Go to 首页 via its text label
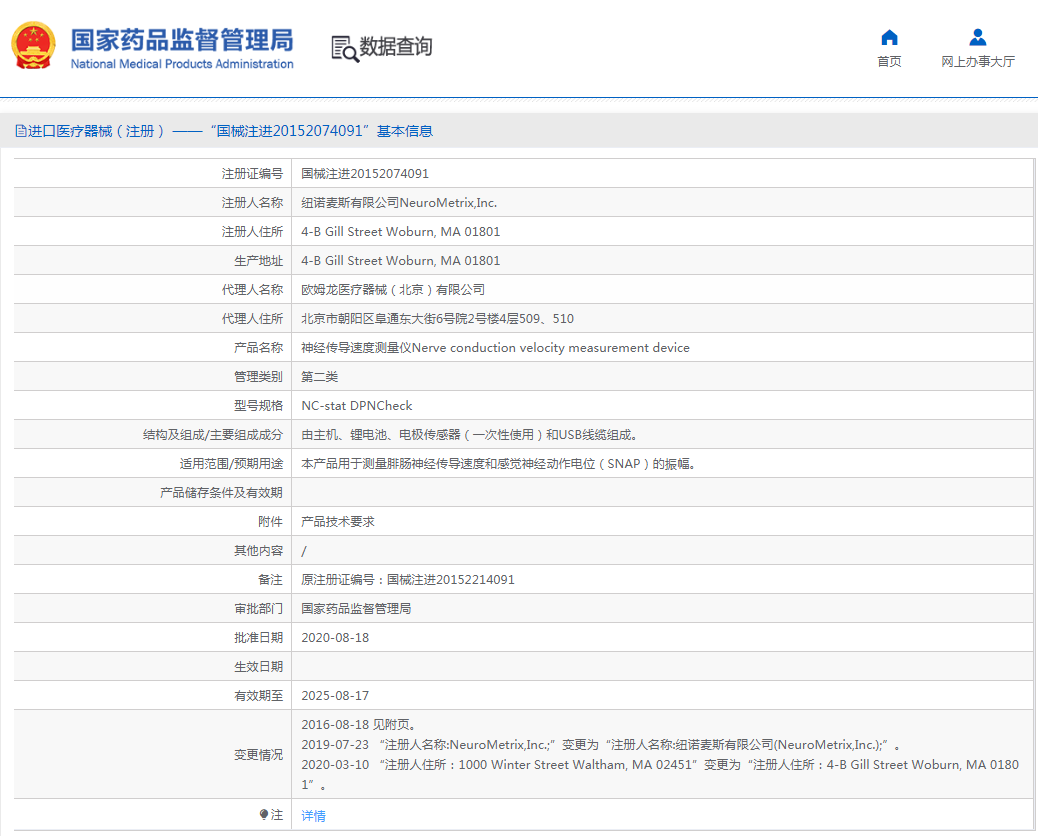Image resolution: width=1038 pixels, height=836 pixels. (889, 62)
